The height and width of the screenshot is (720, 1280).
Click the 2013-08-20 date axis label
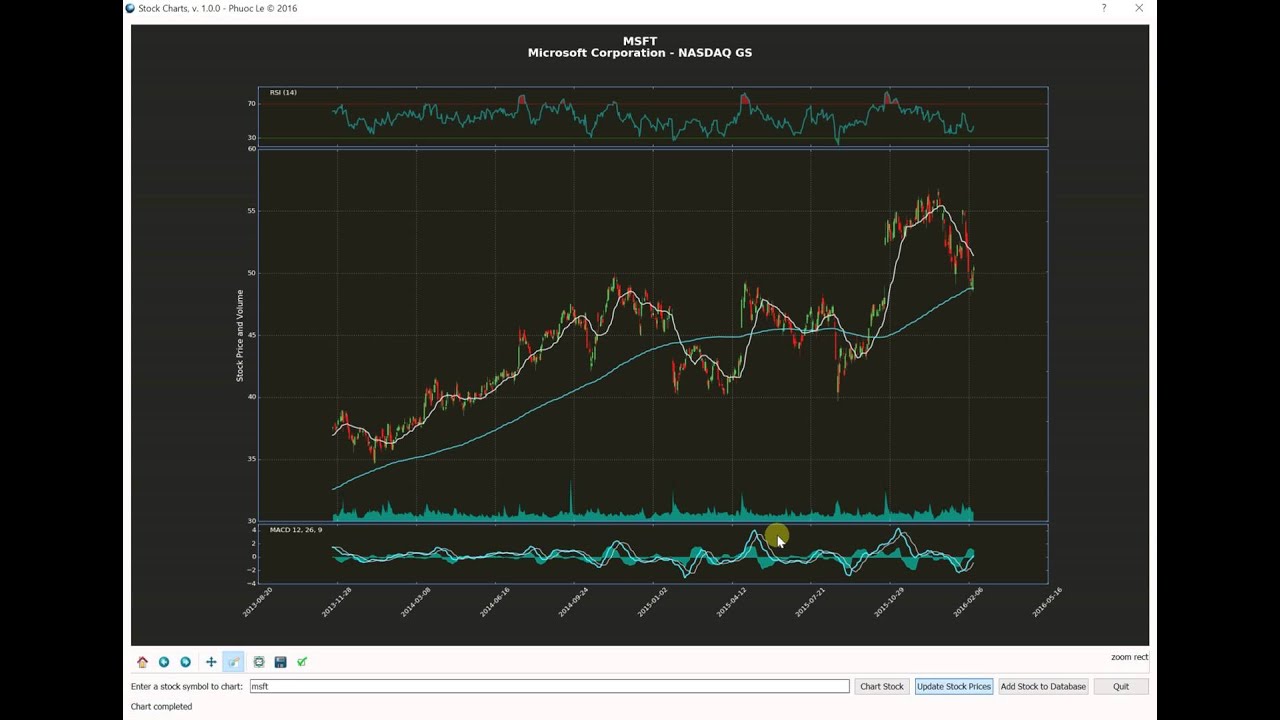(x=256, y=602)
